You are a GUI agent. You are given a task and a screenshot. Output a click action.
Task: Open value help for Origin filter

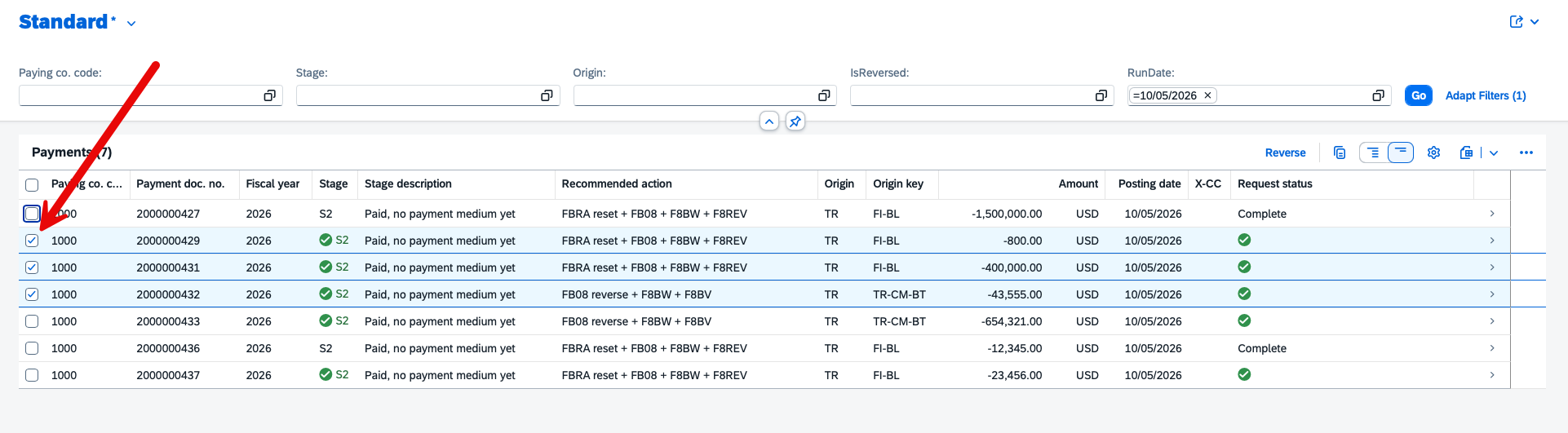click(x=824, y=95)
